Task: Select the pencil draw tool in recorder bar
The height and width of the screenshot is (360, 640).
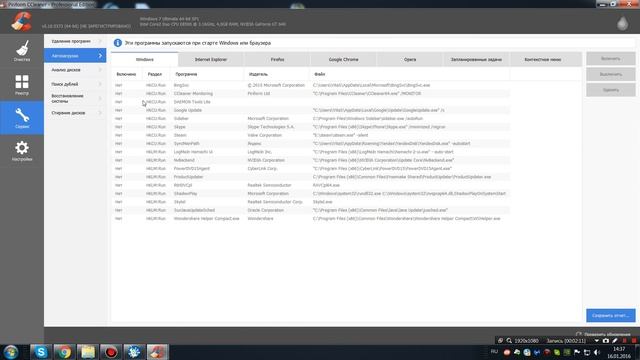Action: (615, 340)
